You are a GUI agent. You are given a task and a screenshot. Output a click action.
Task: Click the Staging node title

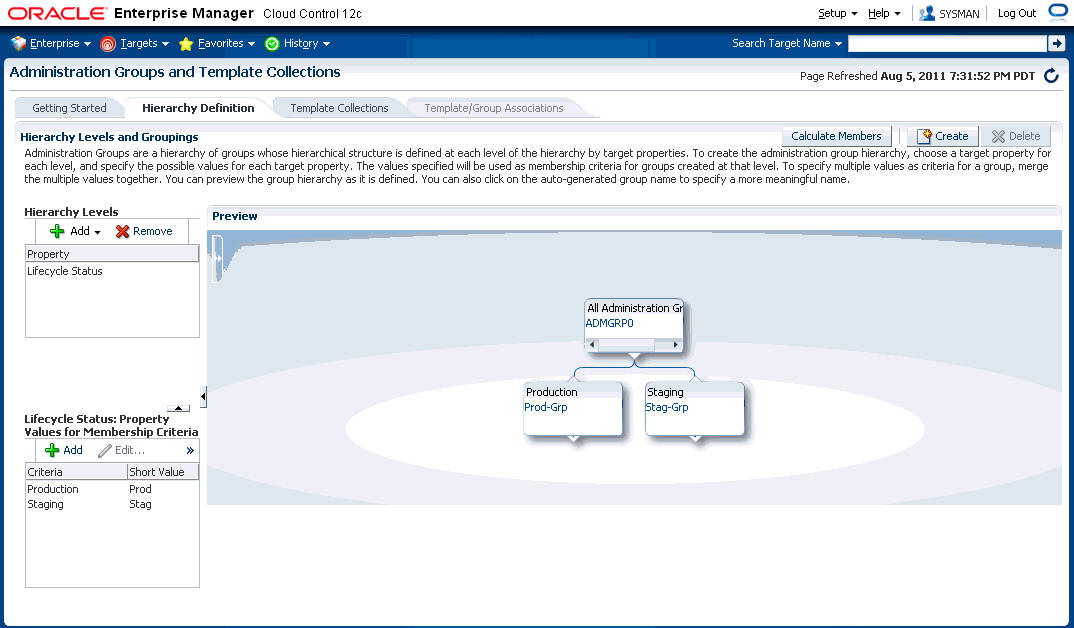tap(665, 392)
